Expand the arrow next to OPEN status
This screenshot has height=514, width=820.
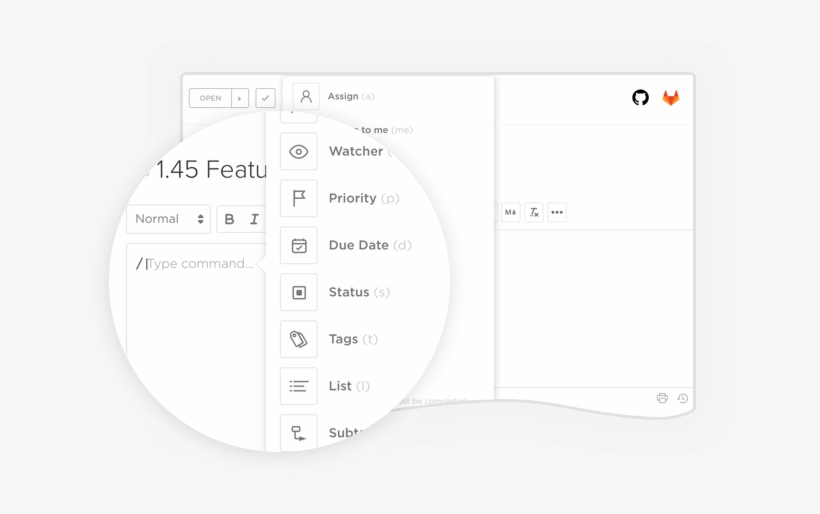pos(240,98)
